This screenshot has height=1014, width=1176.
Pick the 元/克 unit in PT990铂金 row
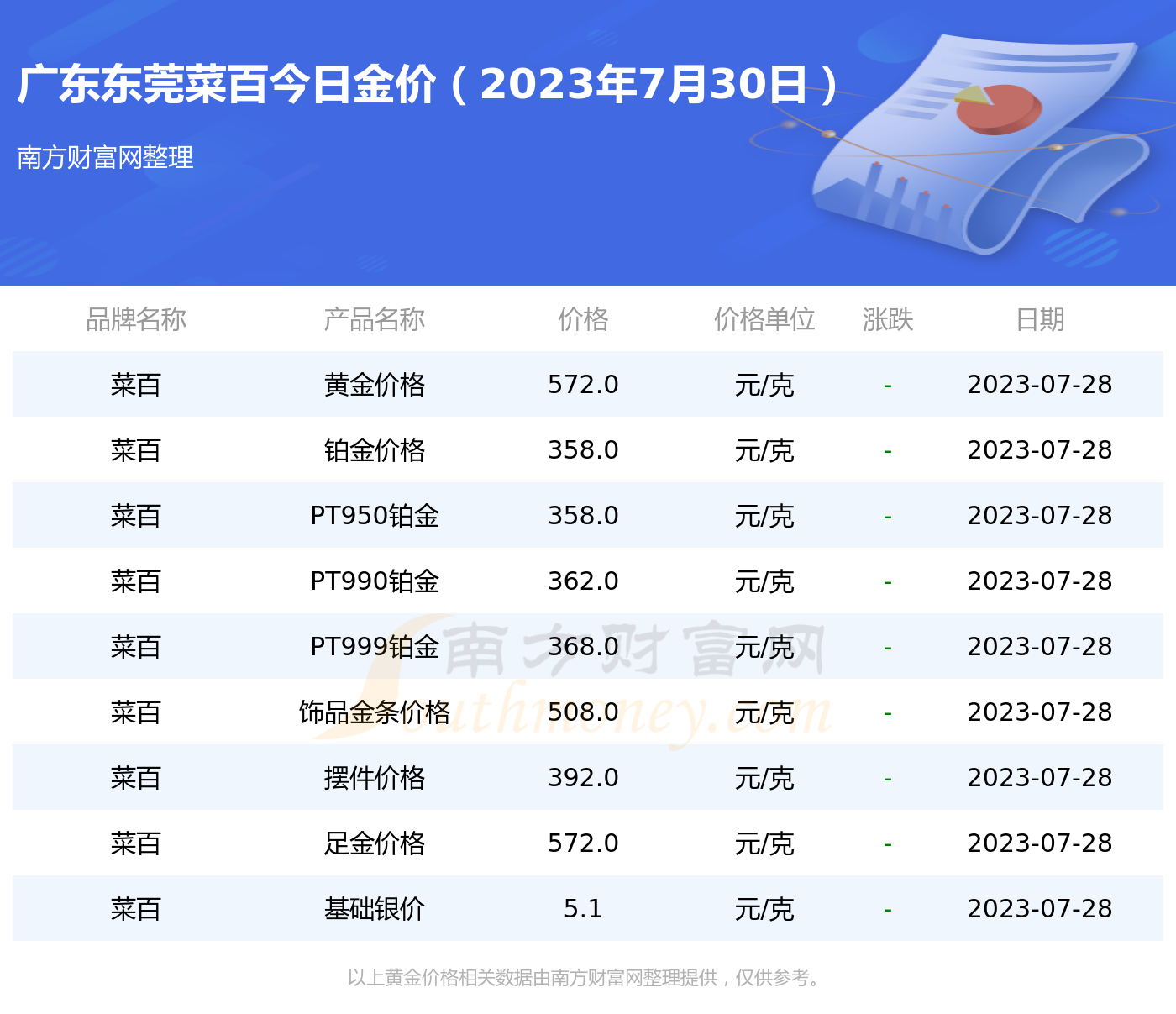[x=764, y=581]
